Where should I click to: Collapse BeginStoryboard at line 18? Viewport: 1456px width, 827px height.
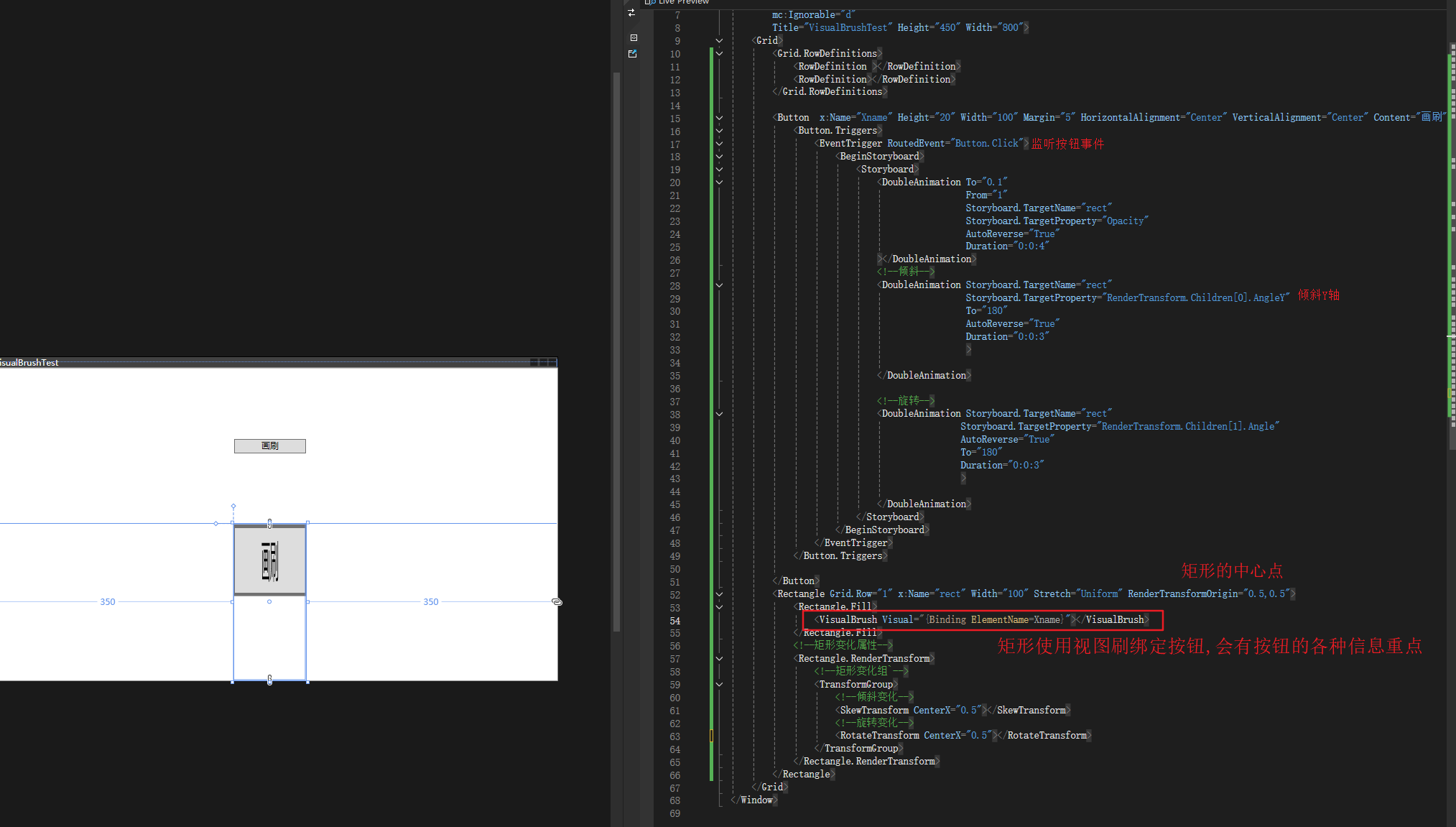[x=719, y=156]
